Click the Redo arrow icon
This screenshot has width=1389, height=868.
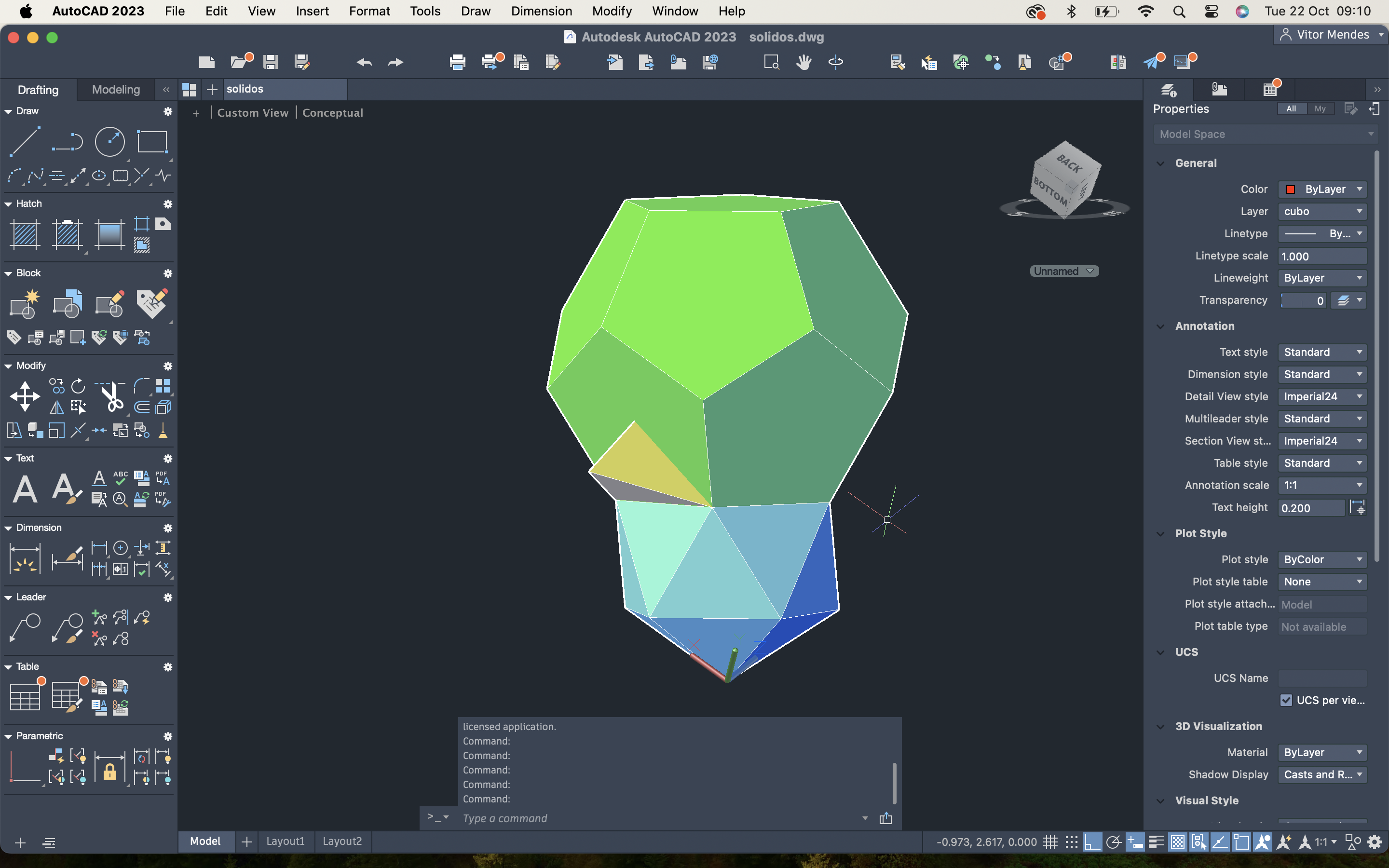[x=395, y=62]
